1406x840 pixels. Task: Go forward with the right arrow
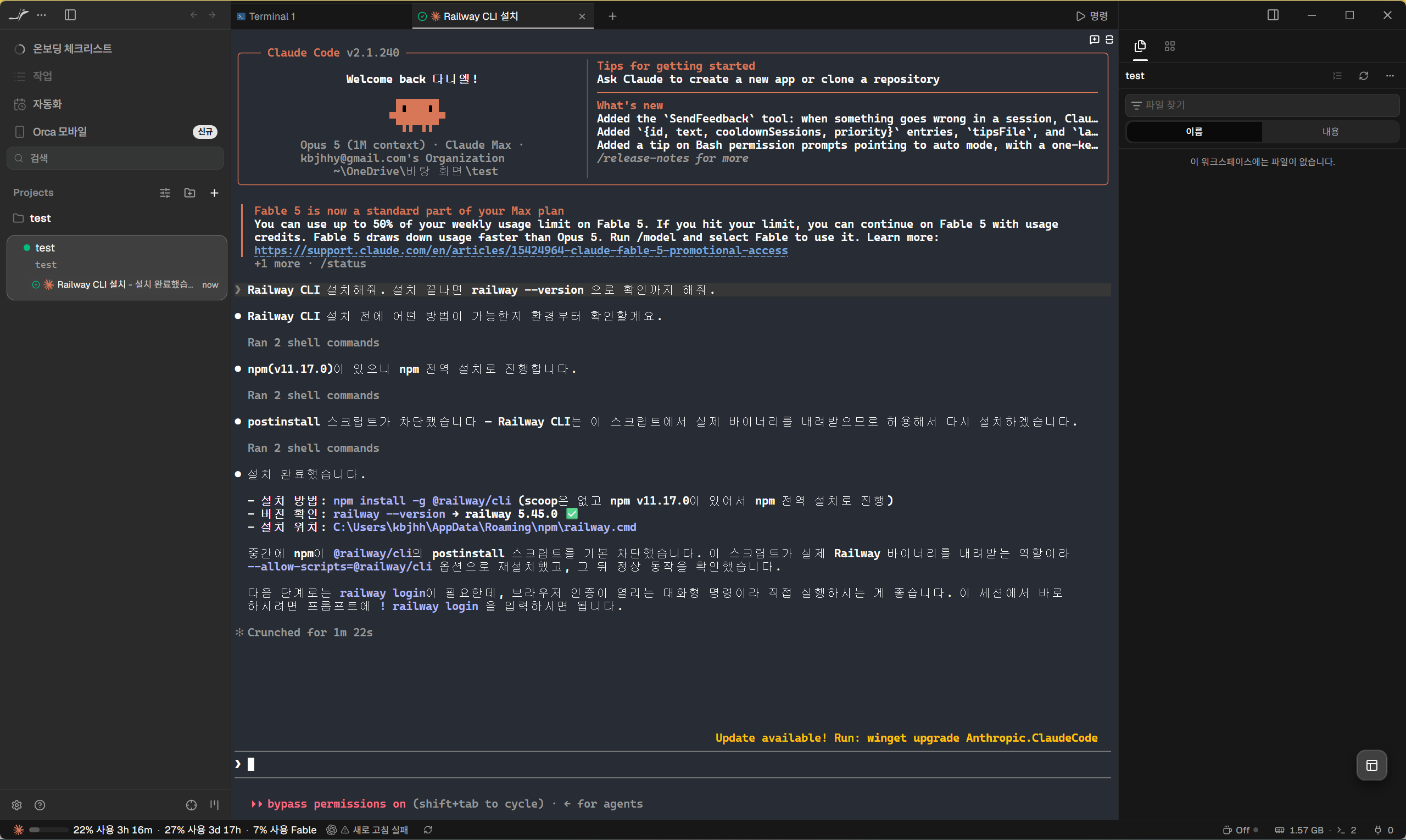coord(213,15)
